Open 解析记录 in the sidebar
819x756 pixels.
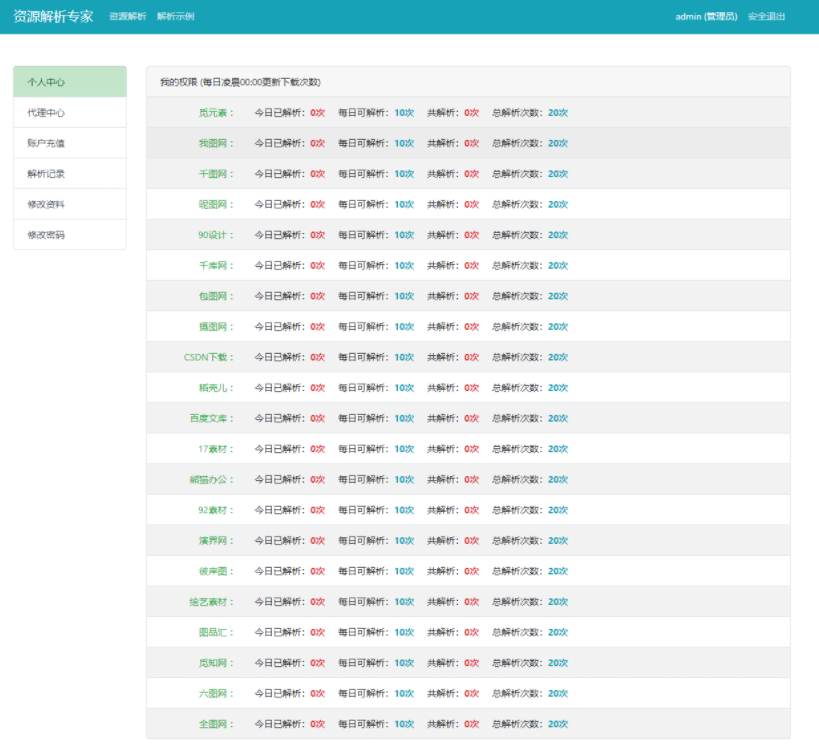[70, 174]
